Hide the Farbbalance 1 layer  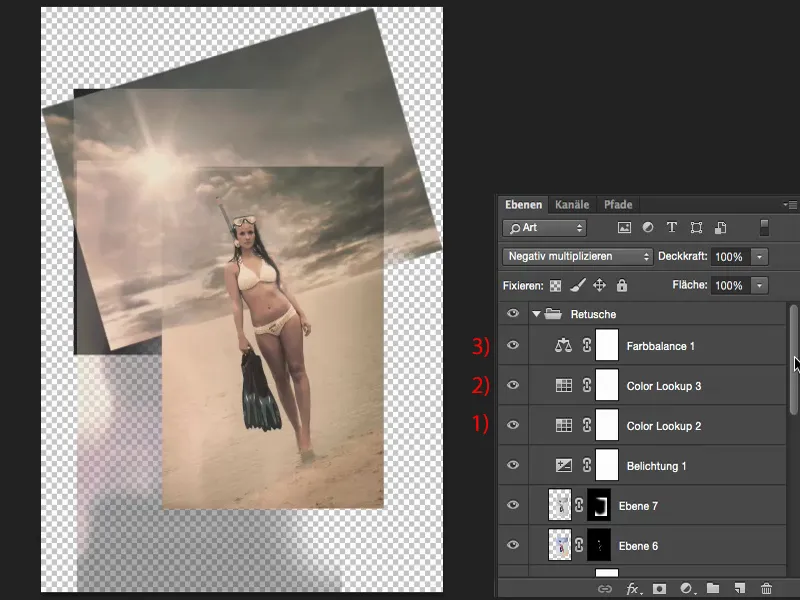[x=513, y=346]
